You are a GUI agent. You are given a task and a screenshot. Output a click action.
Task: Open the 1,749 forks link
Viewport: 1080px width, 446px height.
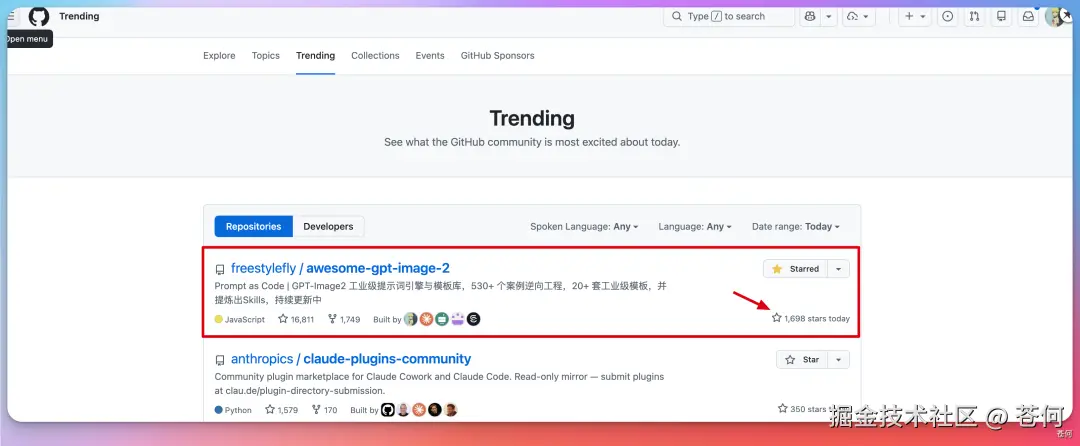344,319
